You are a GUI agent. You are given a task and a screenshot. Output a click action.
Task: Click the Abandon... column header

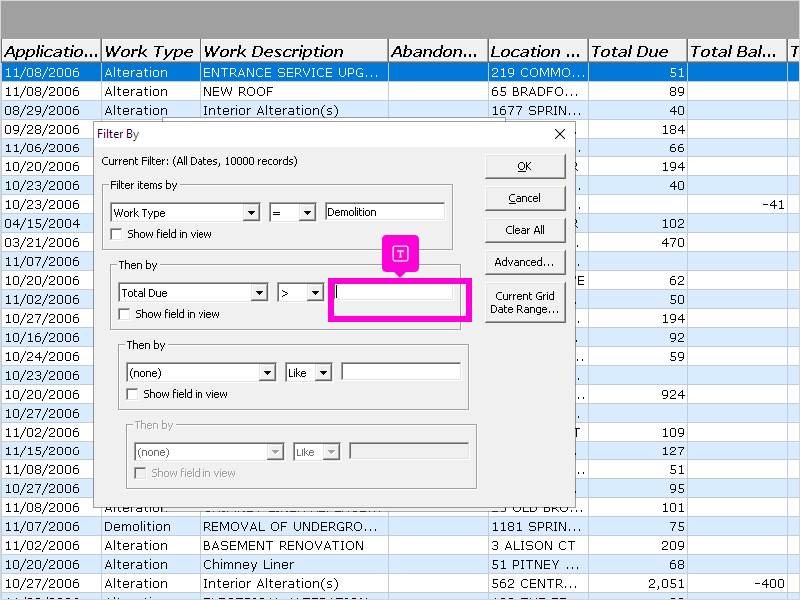[x=438, y=51]
